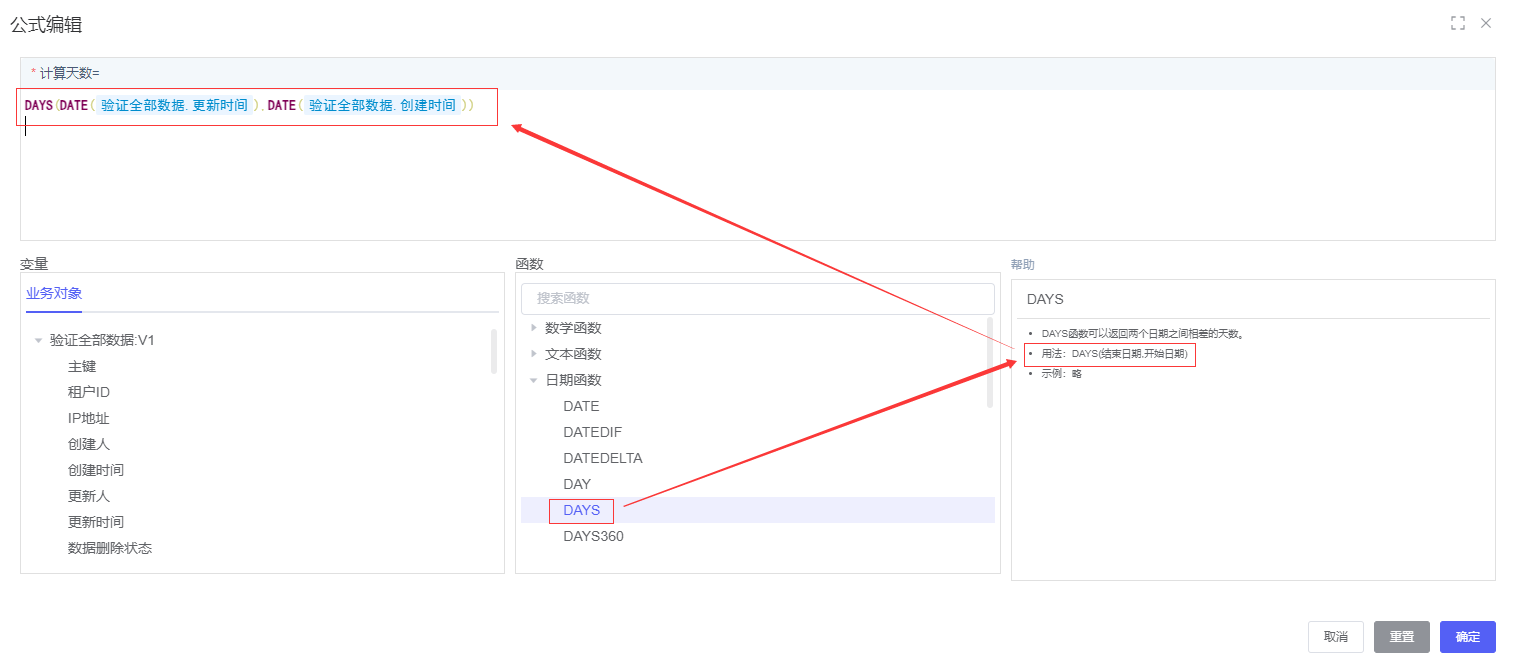Select the IP地址 field
This screenshot has height=662, width=1517.
click(x=88, y=418)
